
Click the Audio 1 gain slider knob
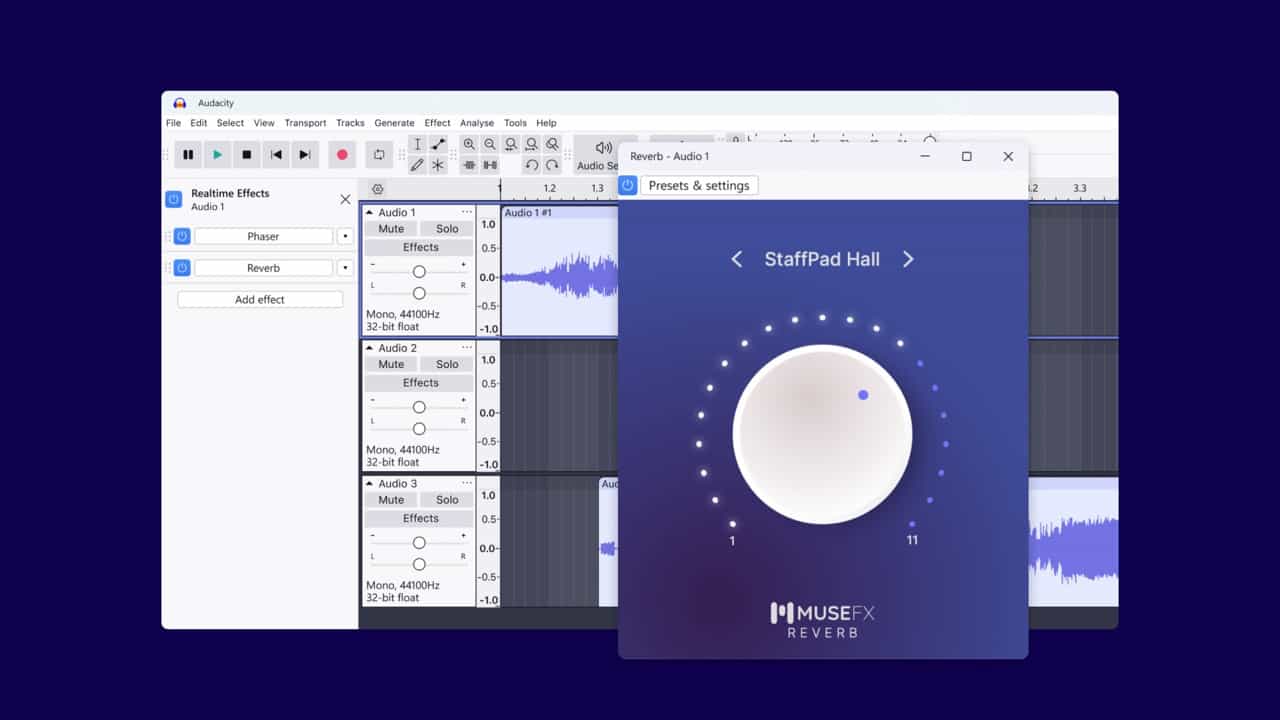point(419,272)
